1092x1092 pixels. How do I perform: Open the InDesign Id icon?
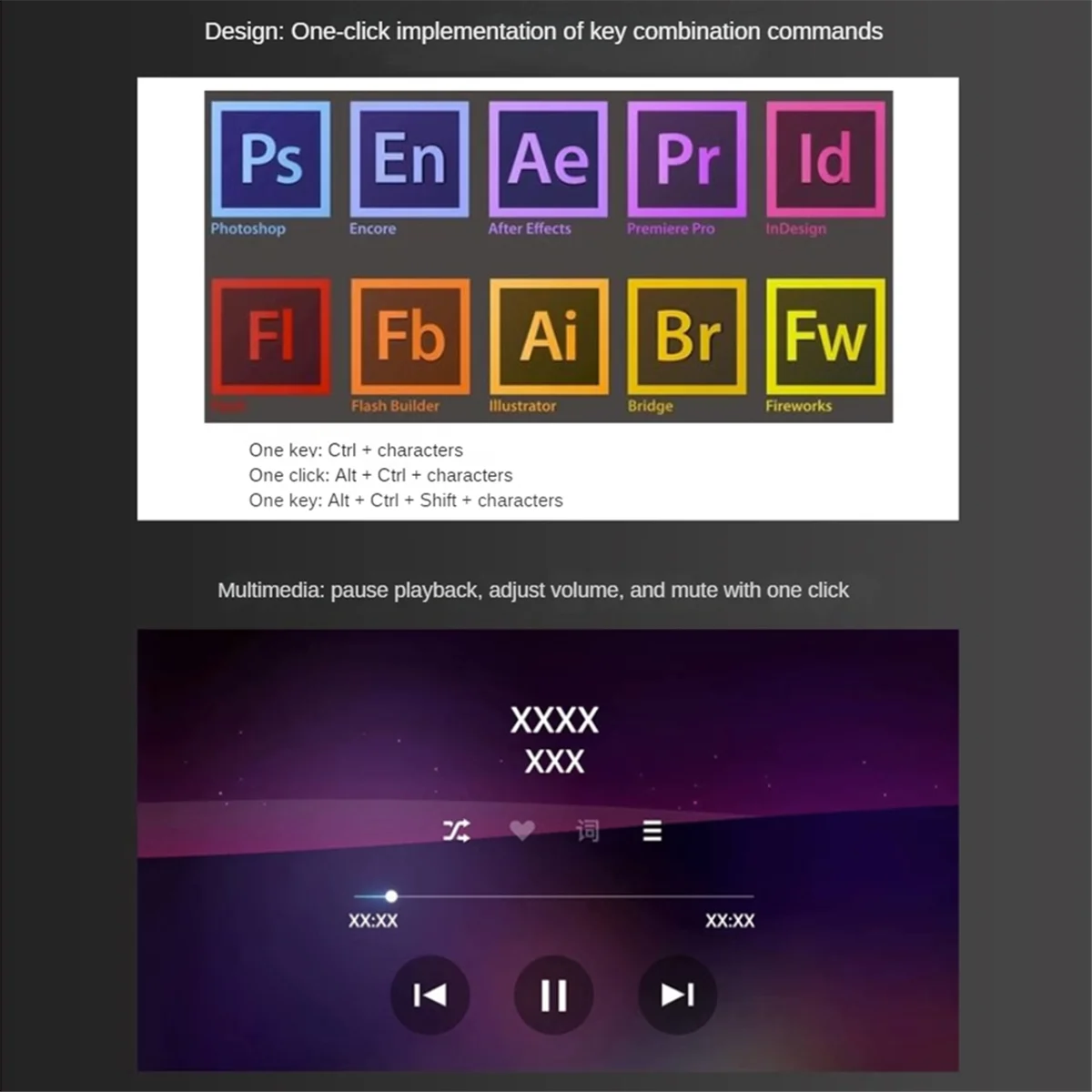pos(825,159)
